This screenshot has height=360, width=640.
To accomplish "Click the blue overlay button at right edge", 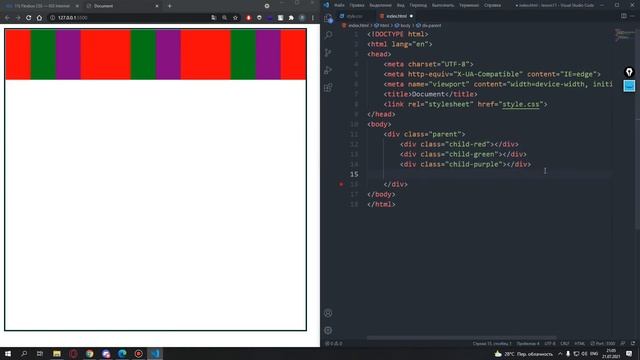I will (629, 86).
